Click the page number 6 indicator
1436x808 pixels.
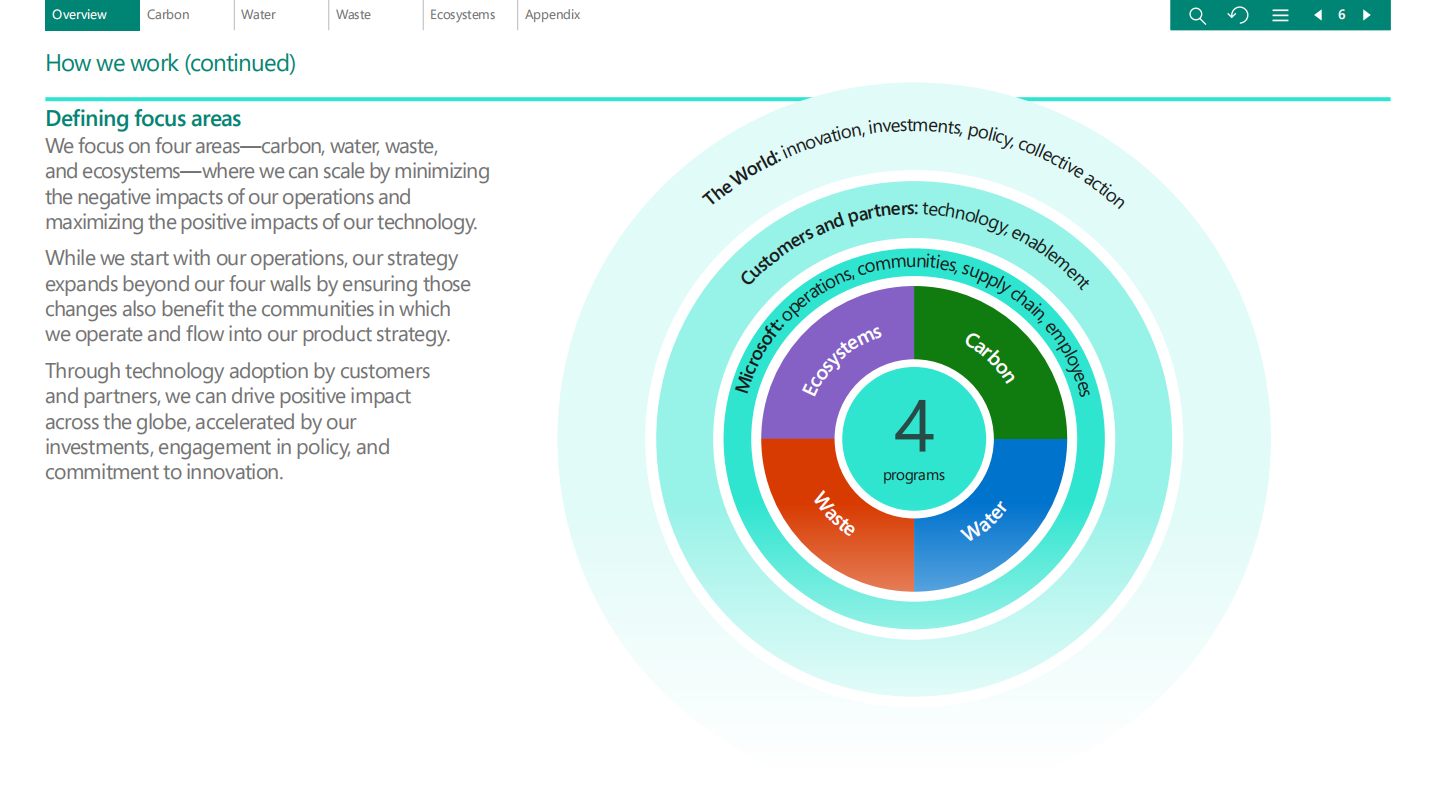pos(1342,15)
